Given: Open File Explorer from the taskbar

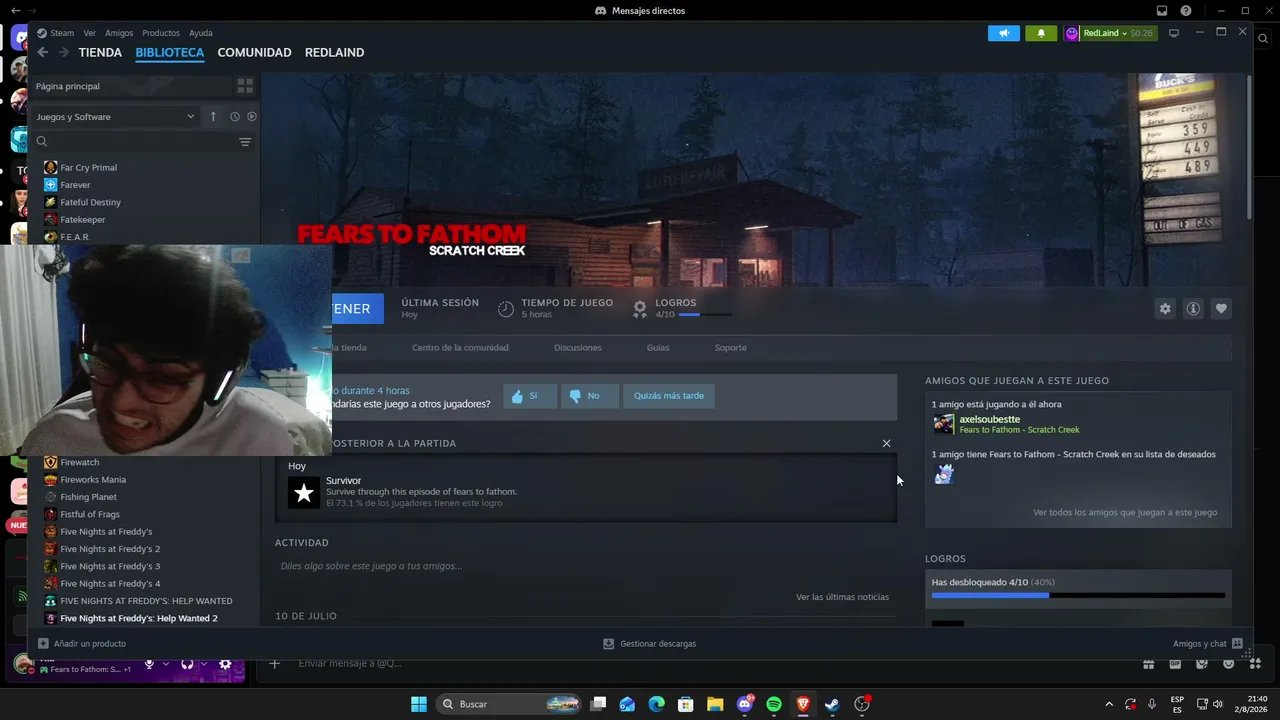Looking at the screenshot, I should (715, 704).
